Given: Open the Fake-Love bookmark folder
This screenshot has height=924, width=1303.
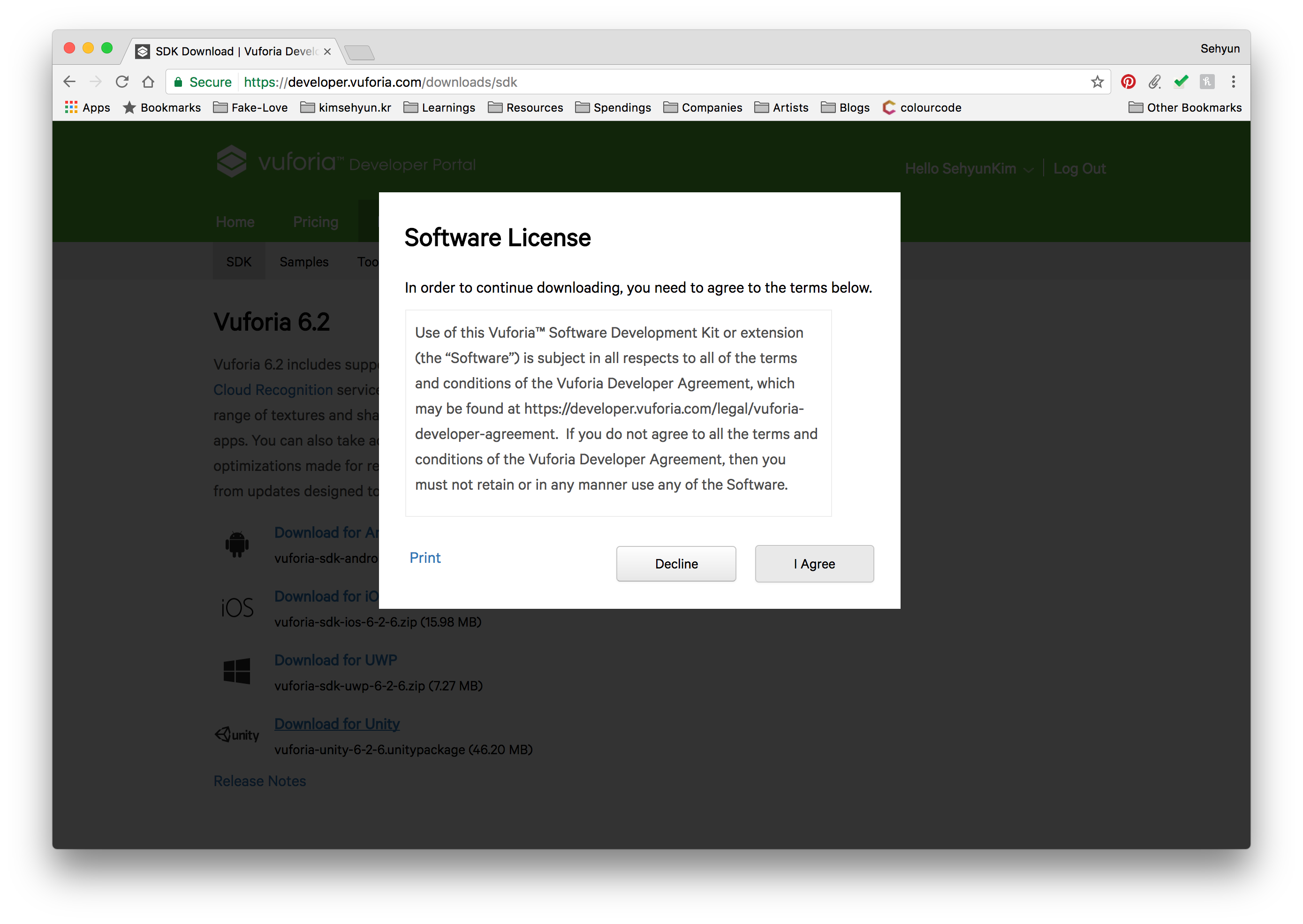Looking at the screenshot, I should [x=250, y=107].
